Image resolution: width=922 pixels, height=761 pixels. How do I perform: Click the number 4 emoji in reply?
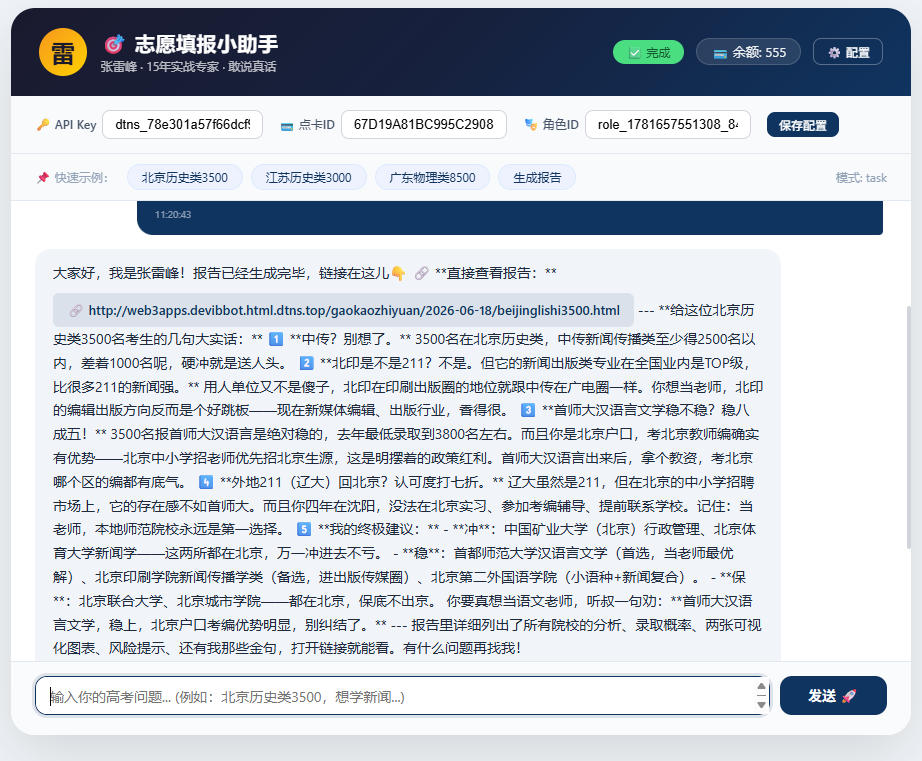[206, 482]
